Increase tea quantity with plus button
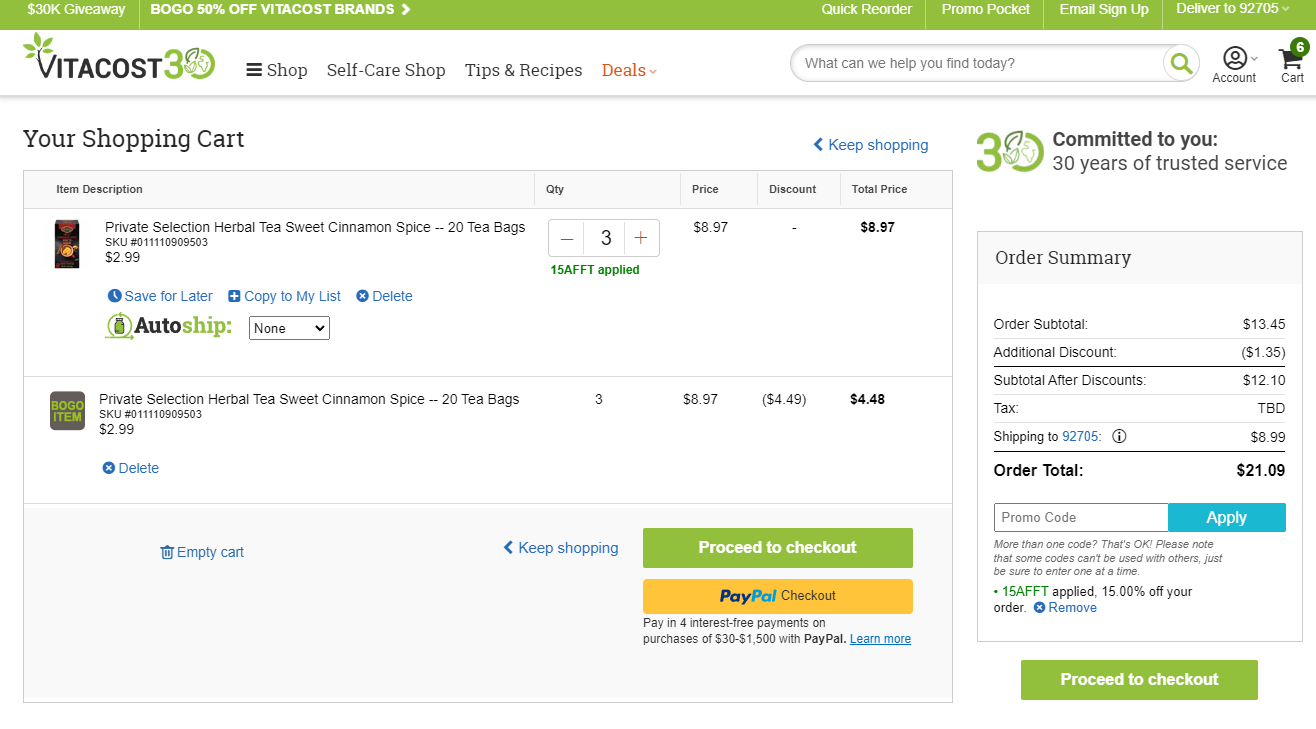1316x729 pixels. 641,238
